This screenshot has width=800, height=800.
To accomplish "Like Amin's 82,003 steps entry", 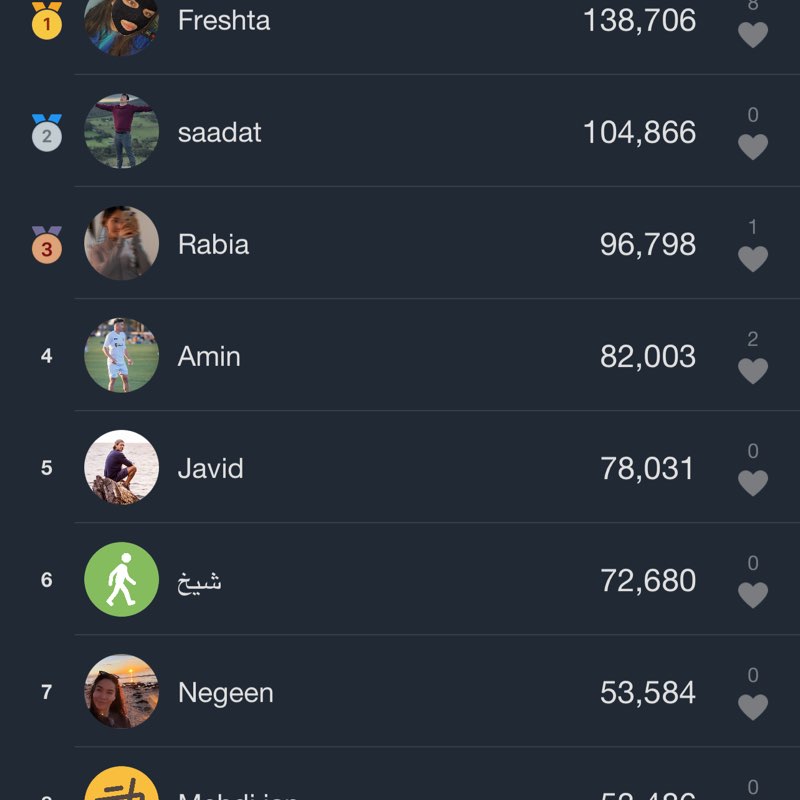I will coord(752,371).
